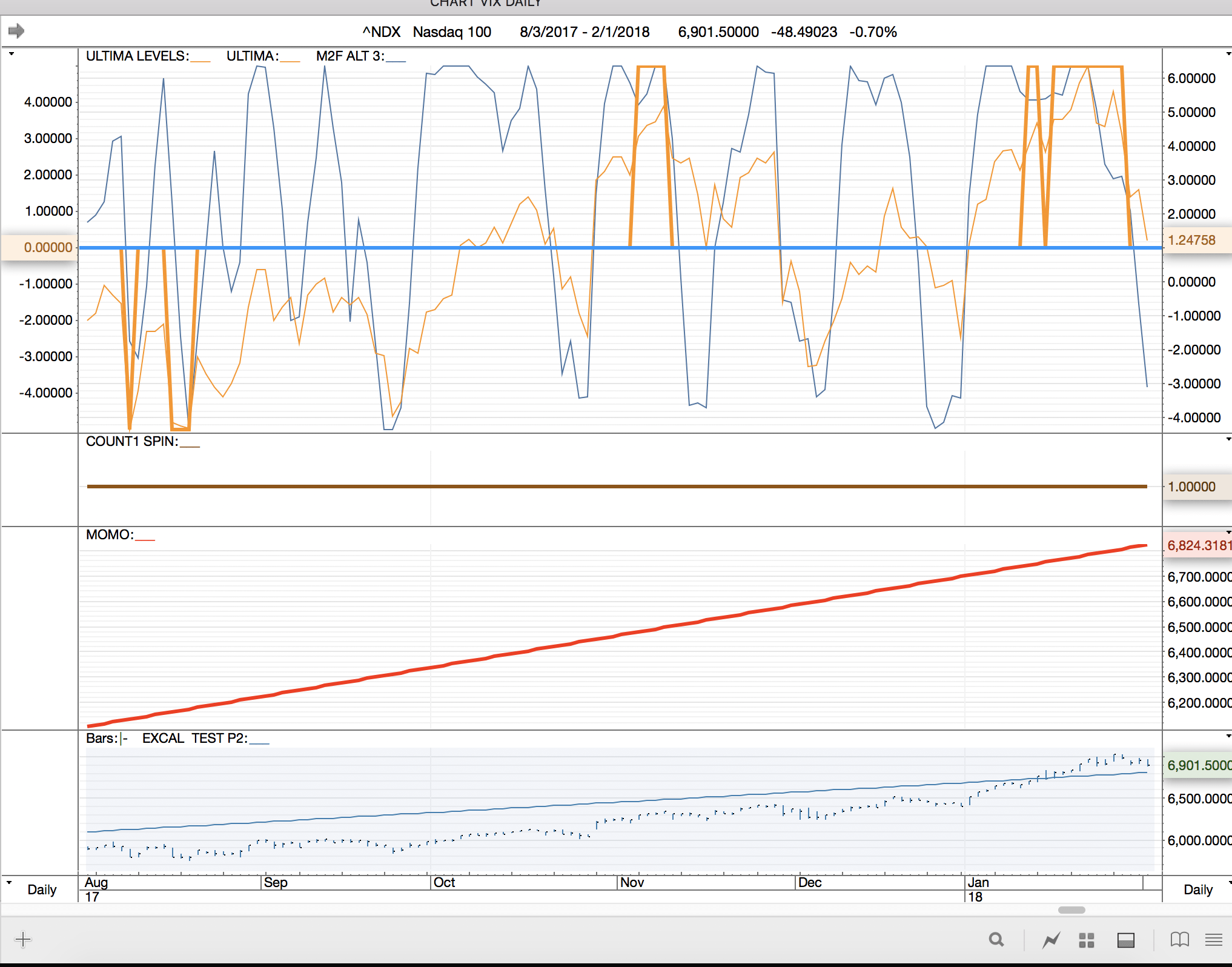Viewport: 1232px width, 967px height.
Task: Click the plus icon at bottom left
Action: (23, 940)
